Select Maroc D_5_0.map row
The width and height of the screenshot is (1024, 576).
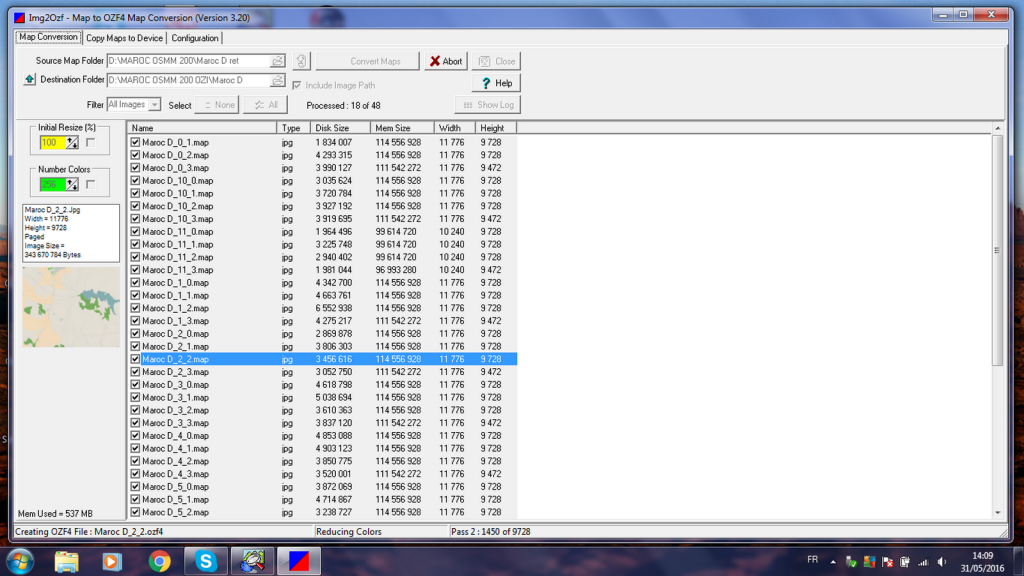323,487
